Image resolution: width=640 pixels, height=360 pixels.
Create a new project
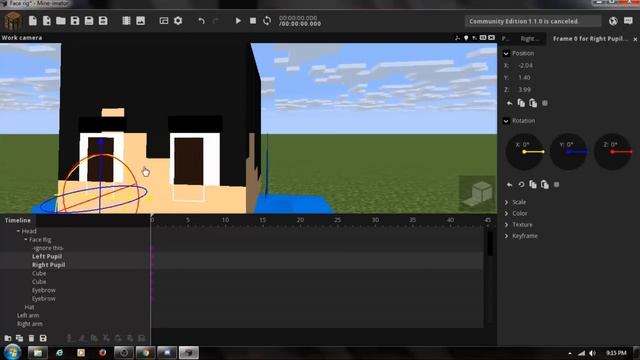[x=33, y=21]
